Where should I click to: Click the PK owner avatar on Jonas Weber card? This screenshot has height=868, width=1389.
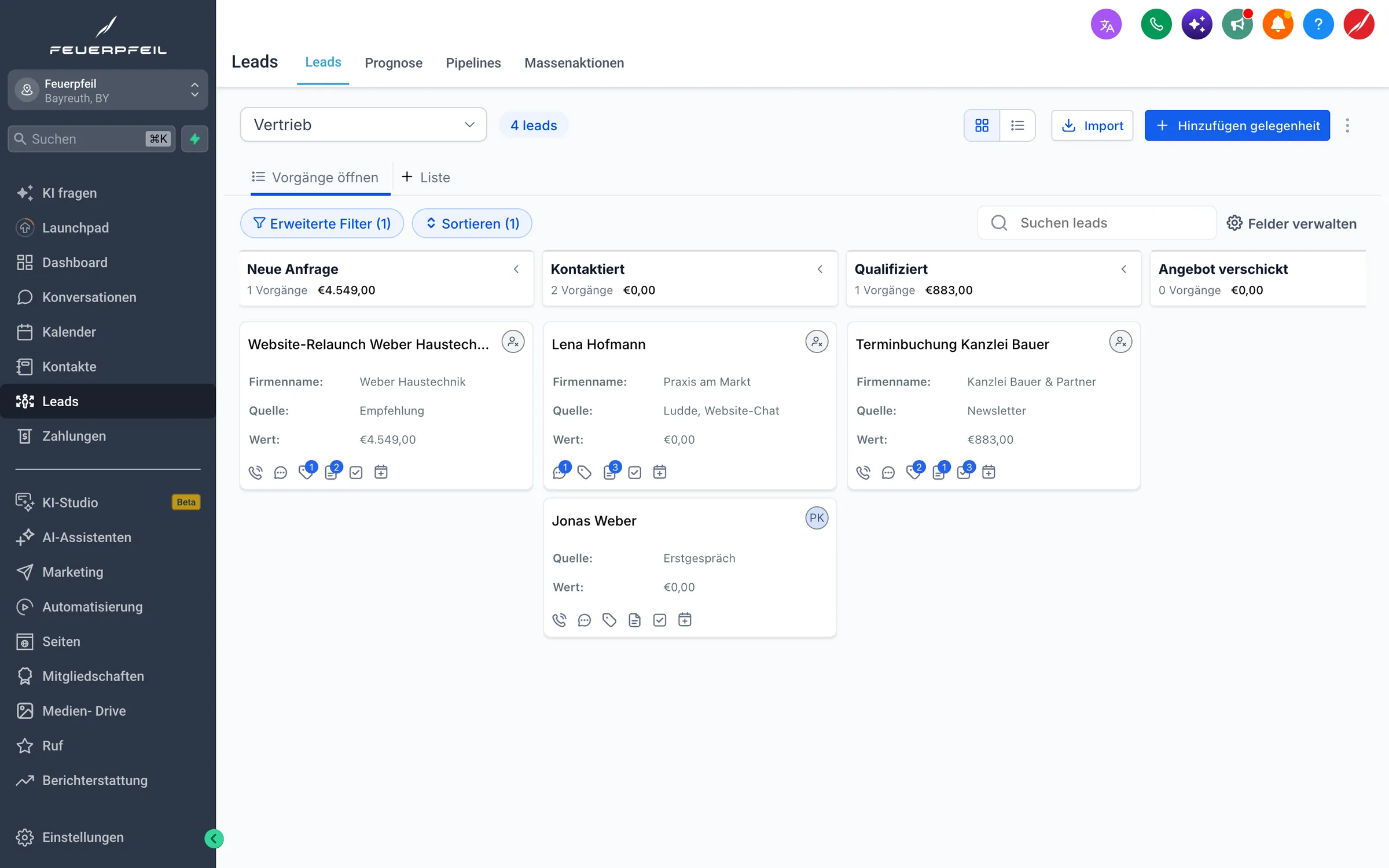point(817,518)
